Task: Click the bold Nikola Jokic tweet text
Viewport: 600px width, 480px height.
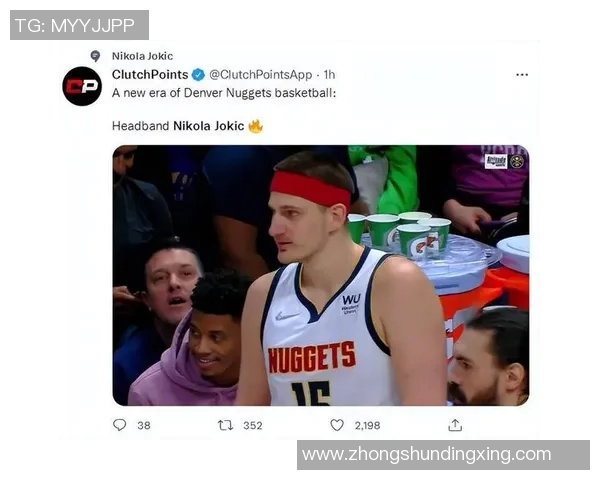Action: pos(209,126)
